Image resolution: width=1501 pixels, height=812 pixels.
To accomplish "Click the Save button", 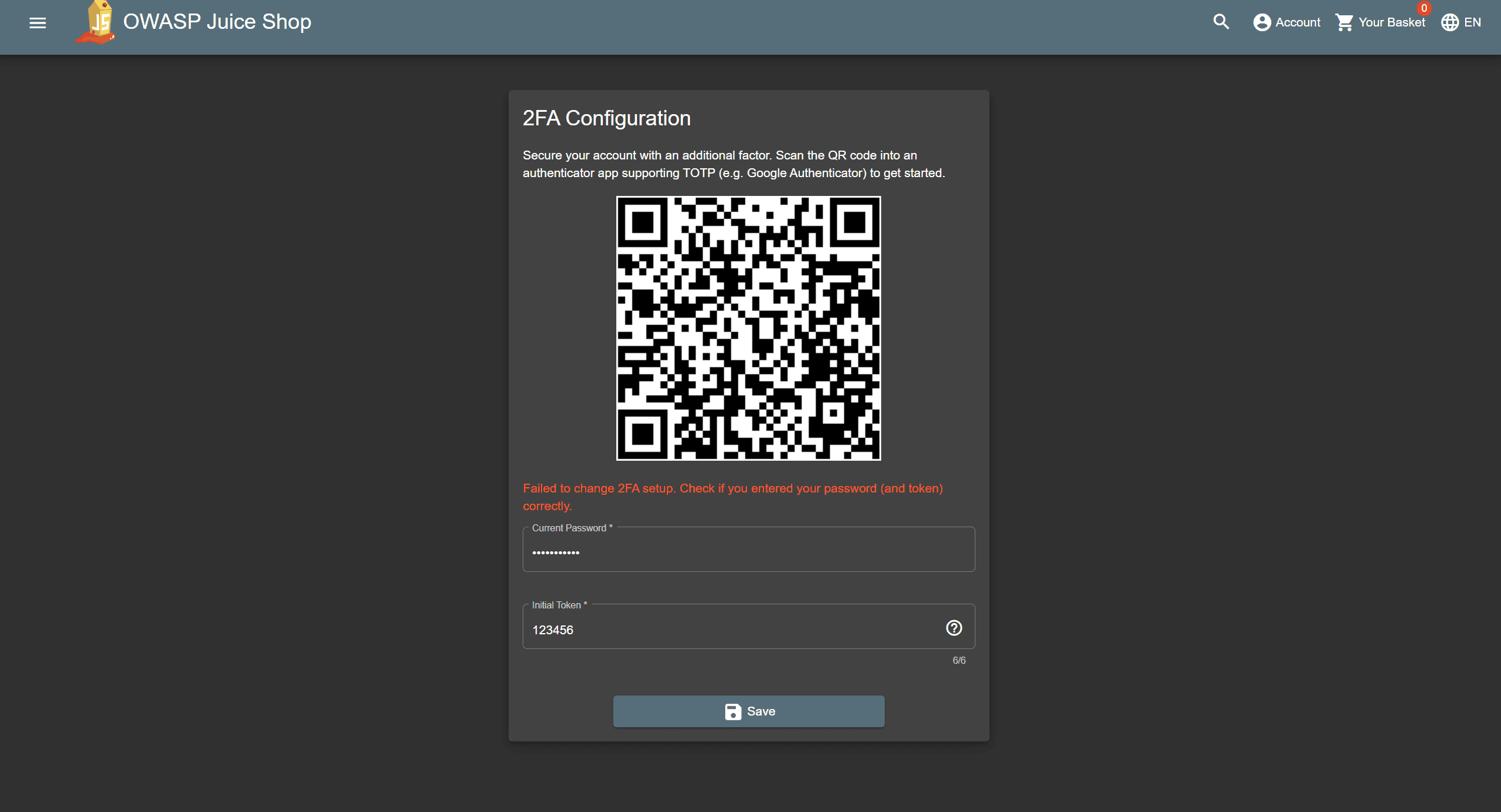I will 749,711.
